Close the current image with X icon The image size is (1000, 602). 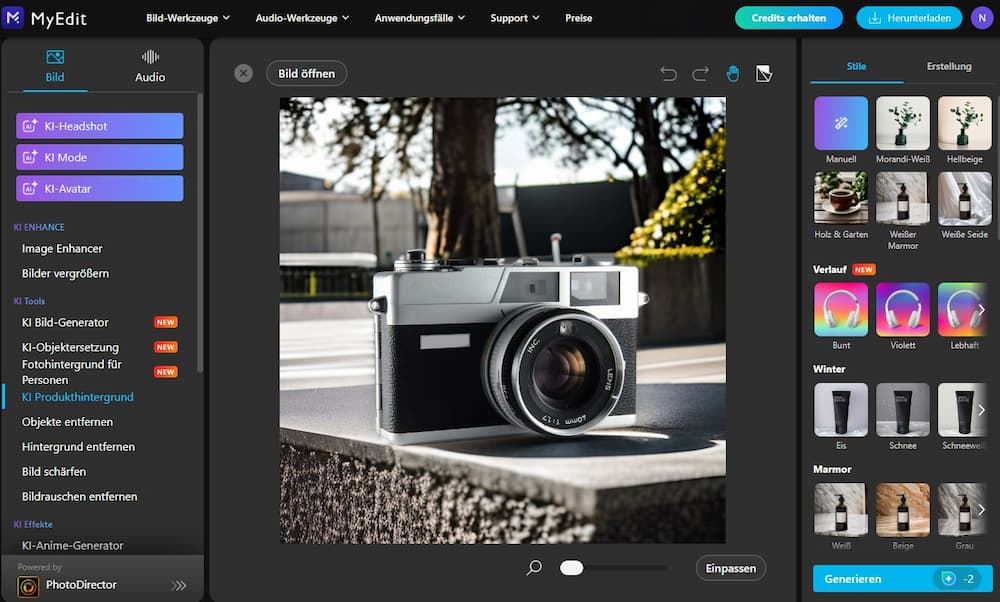[x=243, y=73]
